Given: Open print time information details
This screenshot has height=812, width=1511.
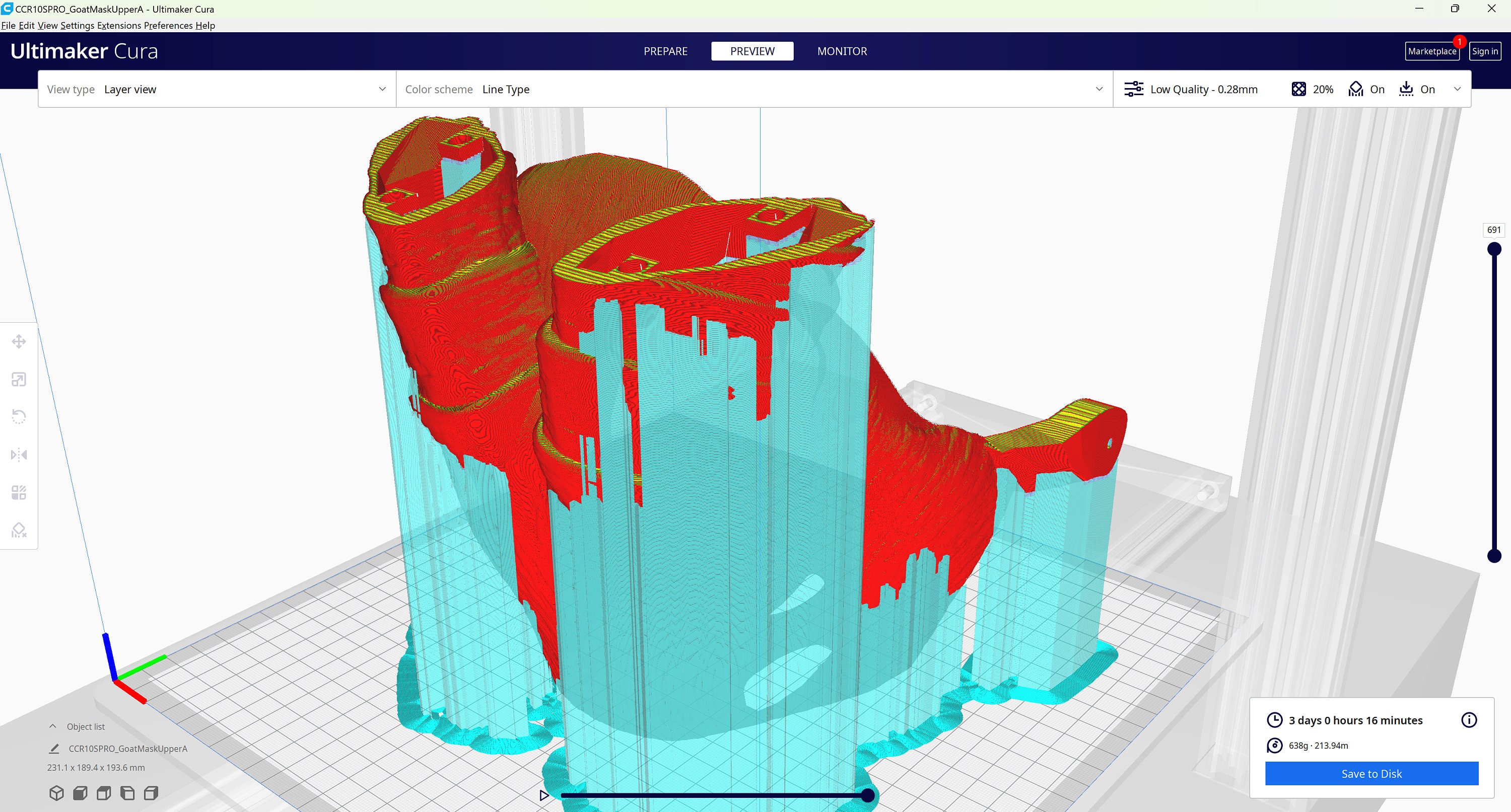Looking at the screenshot, I should tap(1470, 720).
